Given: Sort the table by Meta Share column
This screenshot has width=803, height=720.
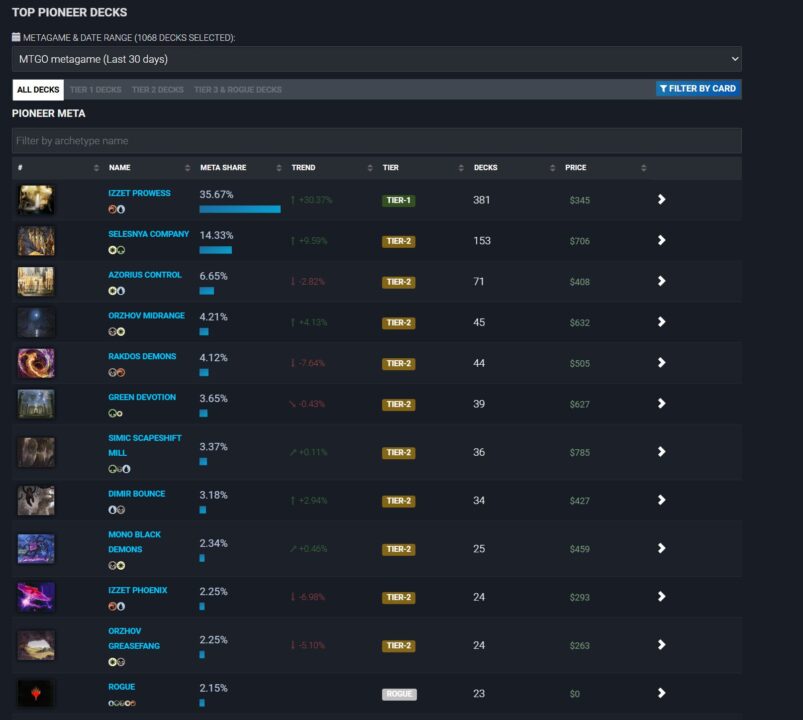Looking at the screenshot, I should (x=223, y=168).
